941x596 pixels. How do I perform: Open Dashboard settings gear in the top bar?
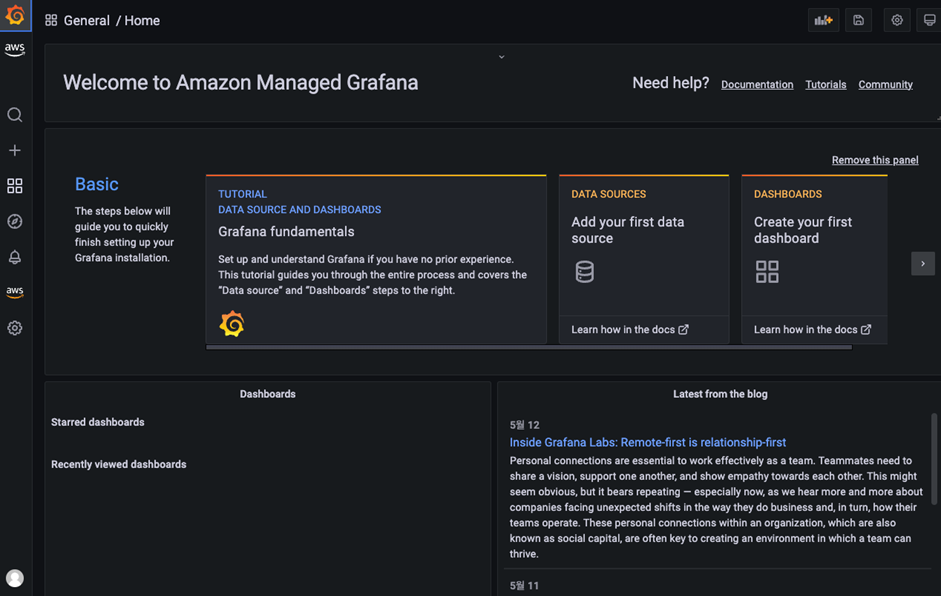tap(897, 20)
